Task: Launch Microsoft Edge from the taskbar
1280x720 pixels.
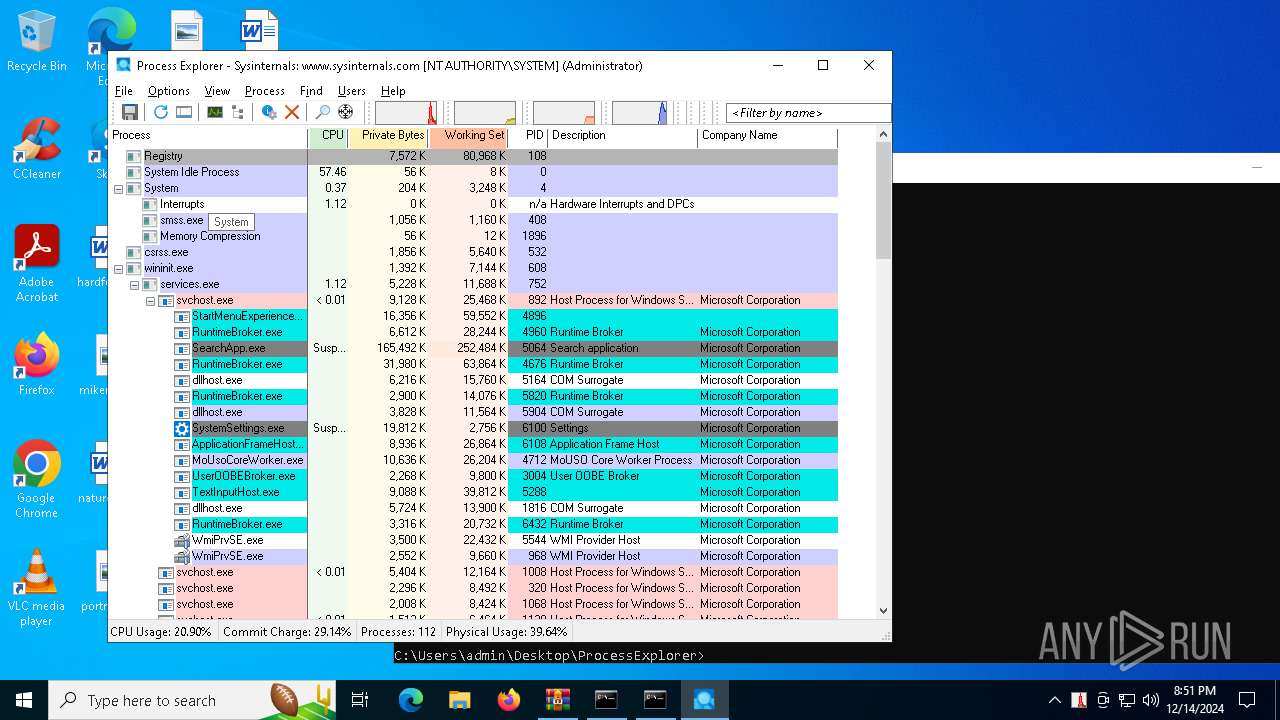Action: coord(411,700)
